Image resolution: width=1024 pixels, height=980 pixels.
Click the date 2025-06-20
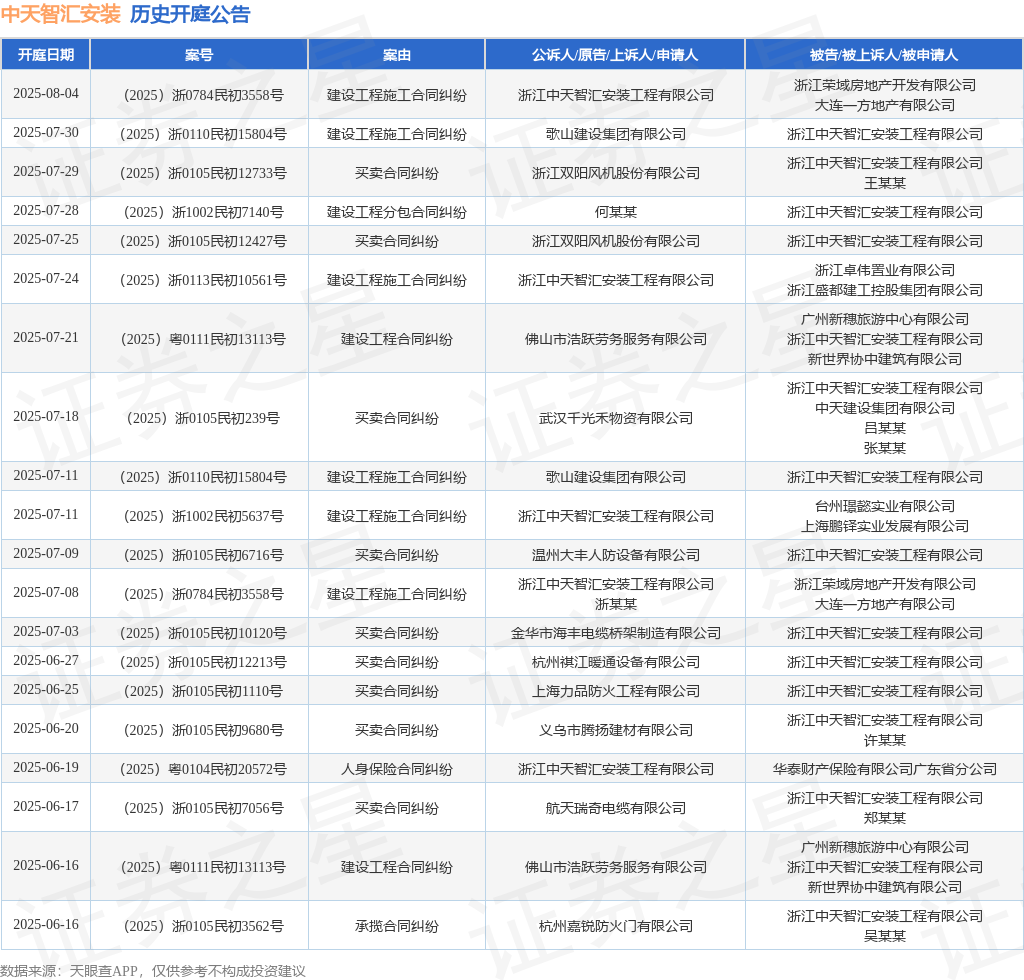46,729
